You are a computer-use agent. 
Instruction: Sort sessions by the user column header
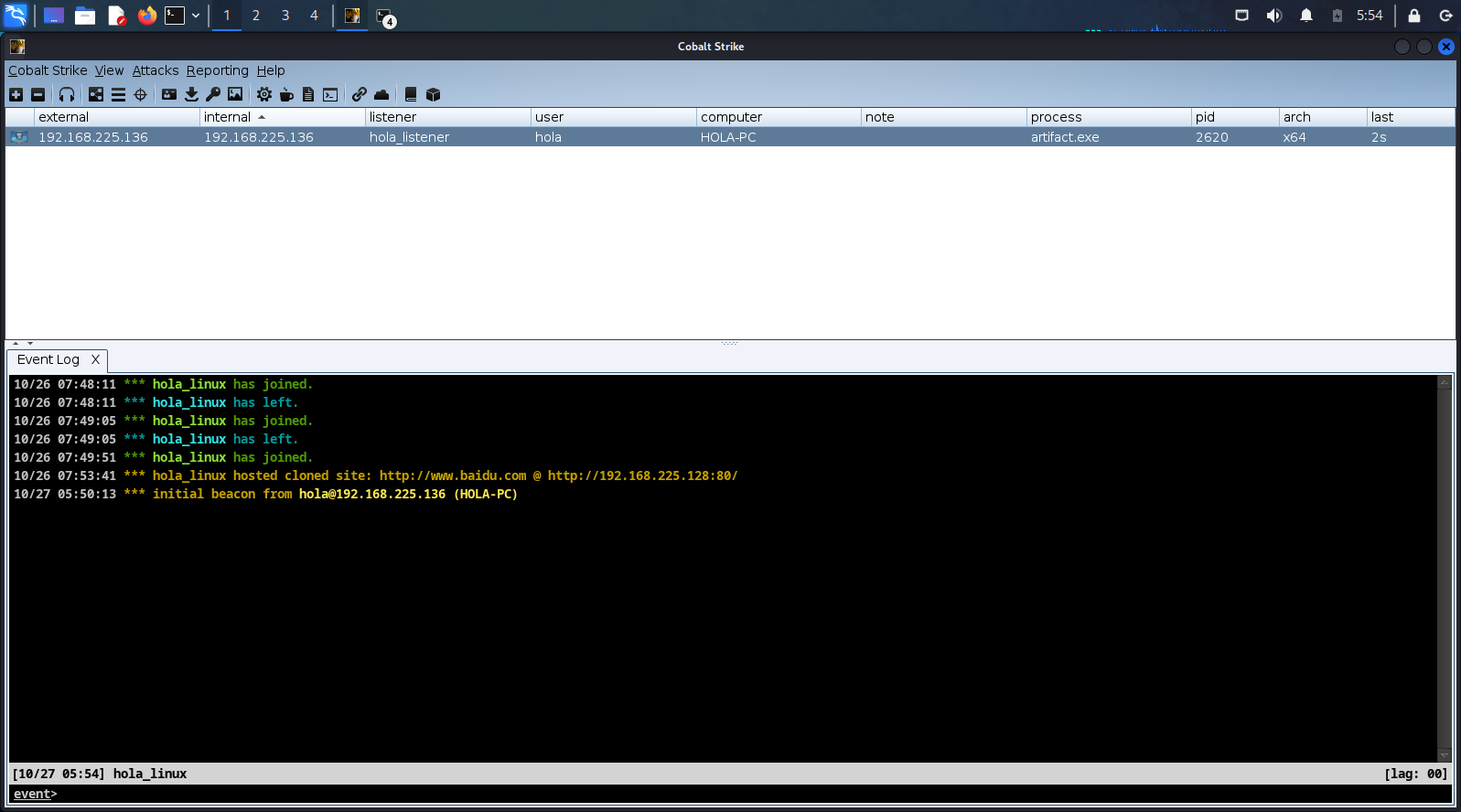point(614,117)
